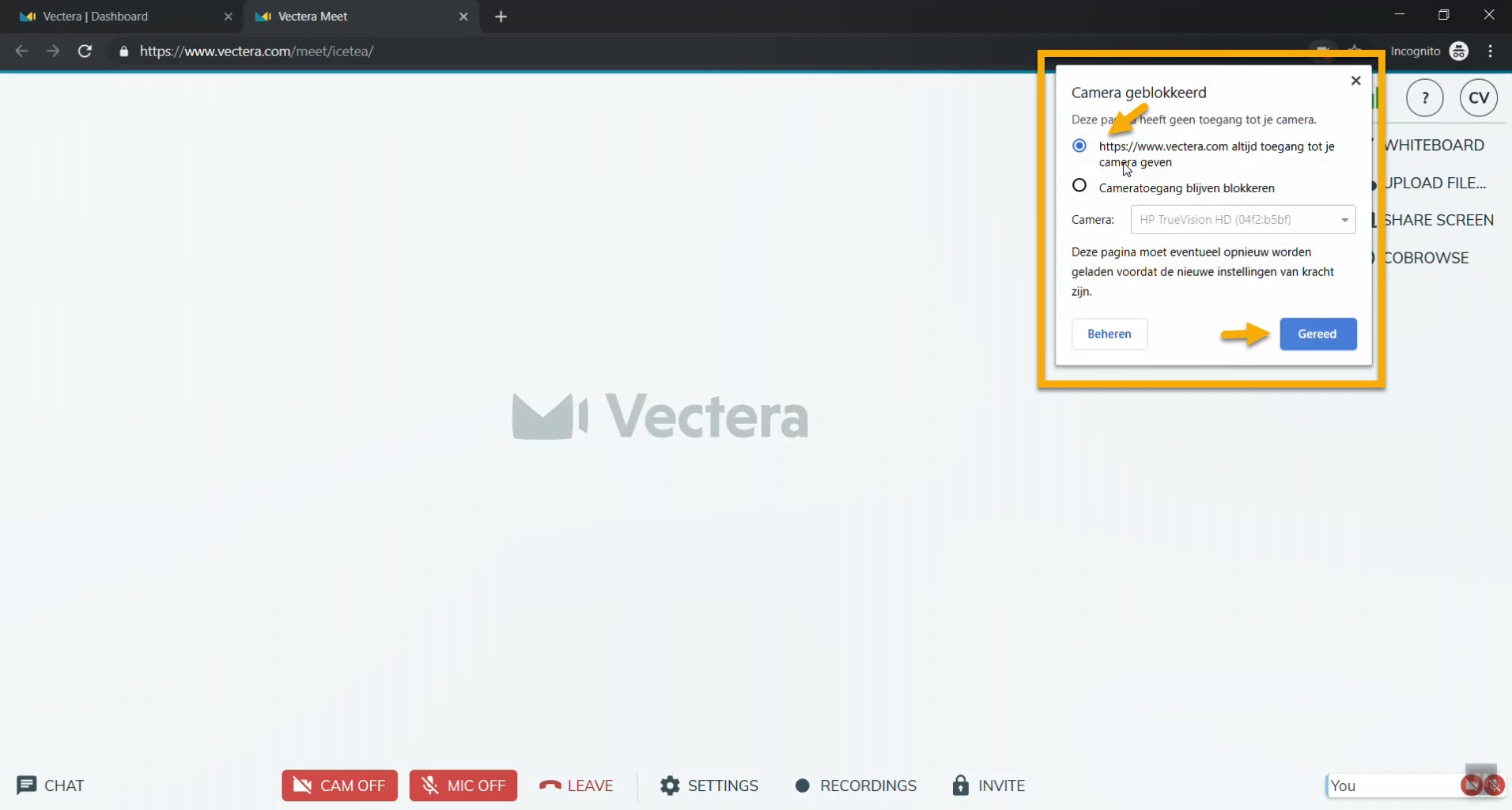Viewport: 1512px width, 810px height.
Task: Close the Vectera Dashboard tab
Action: point(229,17)
